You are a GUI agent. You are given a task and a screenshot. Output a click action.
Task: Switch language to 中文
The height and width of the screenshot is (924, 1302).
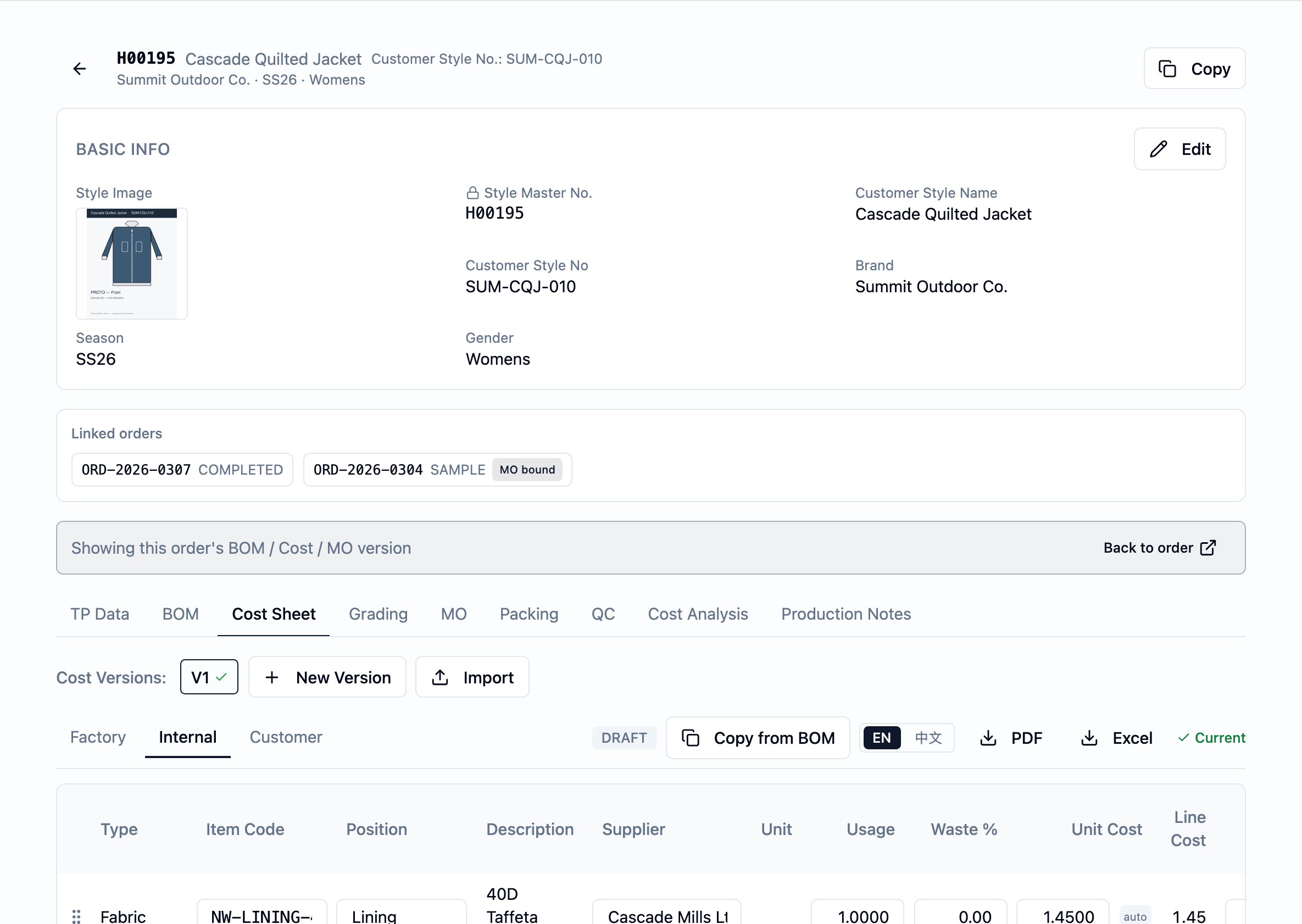[928, 738]
